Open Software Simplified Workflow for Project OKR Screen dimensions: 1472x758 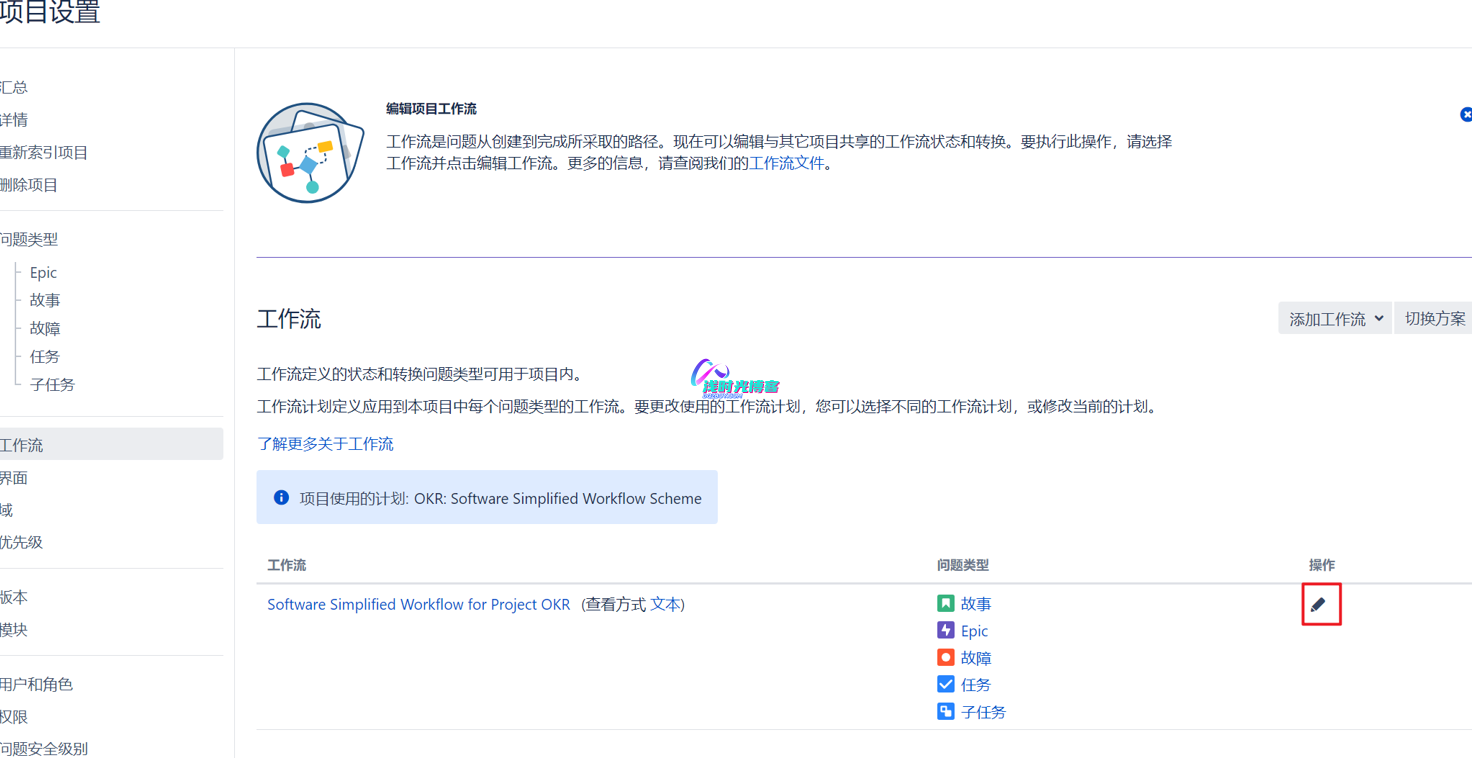(x=418, y=604)
